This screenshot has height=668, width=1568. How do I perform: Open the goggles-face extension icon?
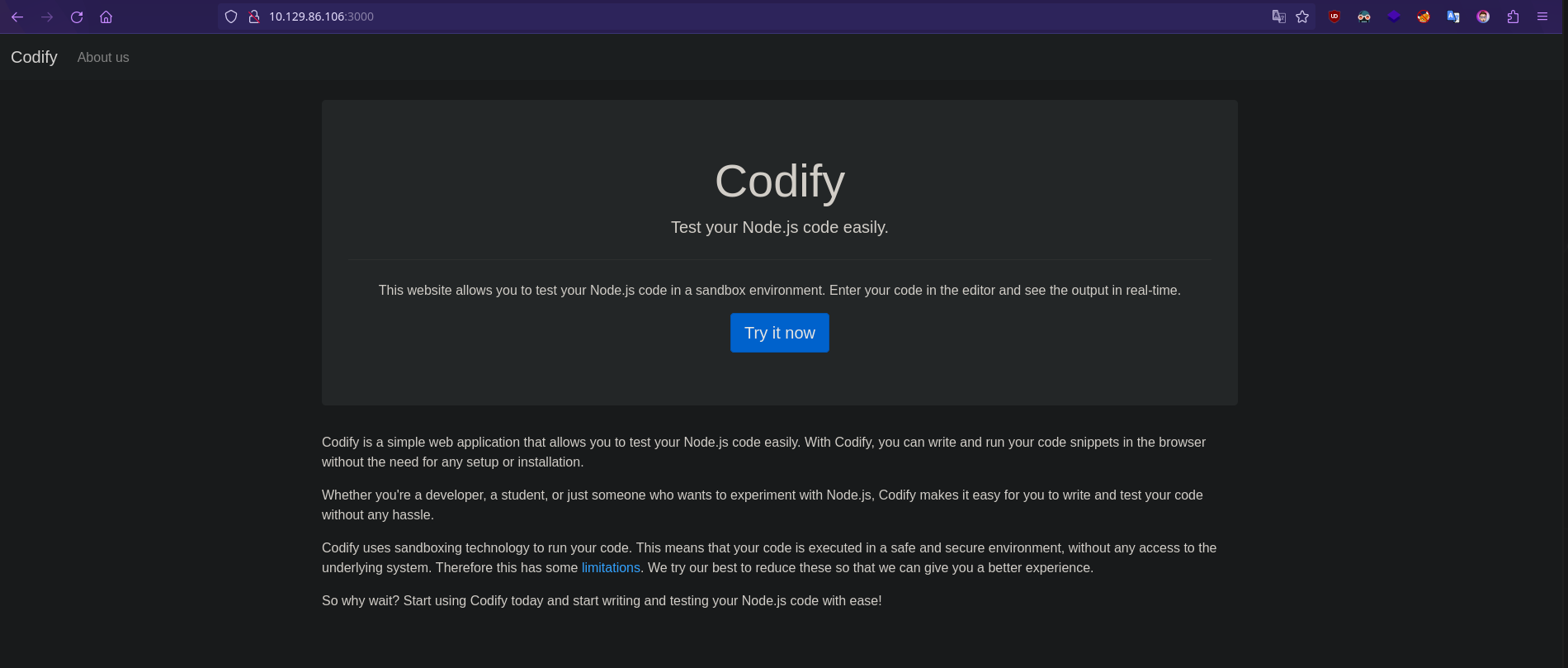point(1363,17)
